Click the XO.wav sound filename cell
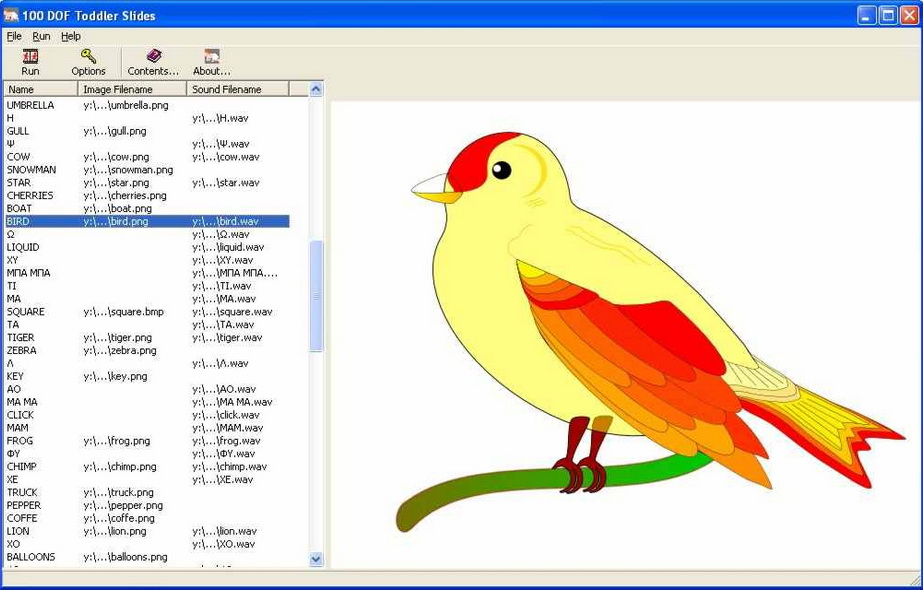 coord(224,544)
